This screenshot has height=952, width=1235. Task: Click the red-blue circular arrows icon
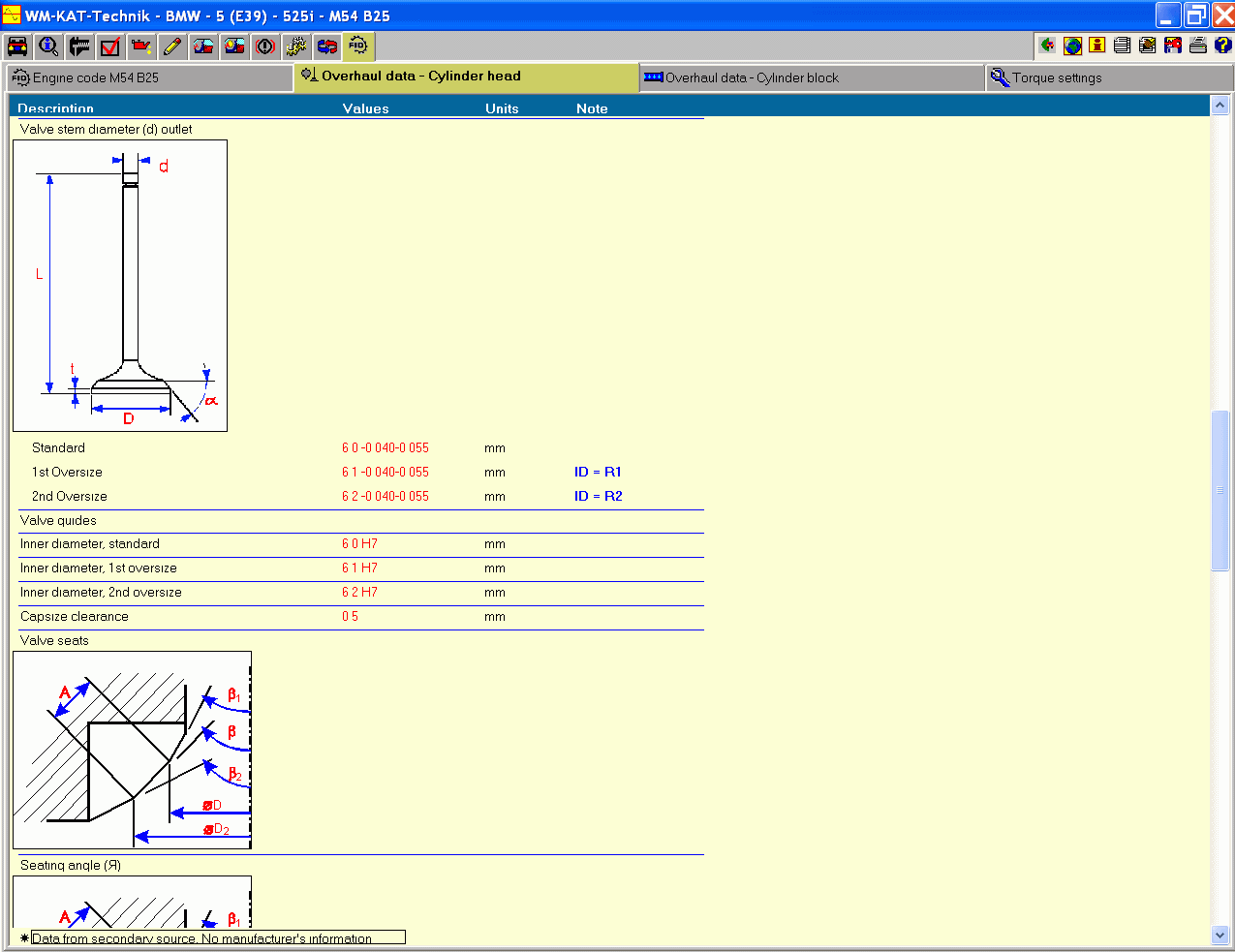click(x=327, y=46)
